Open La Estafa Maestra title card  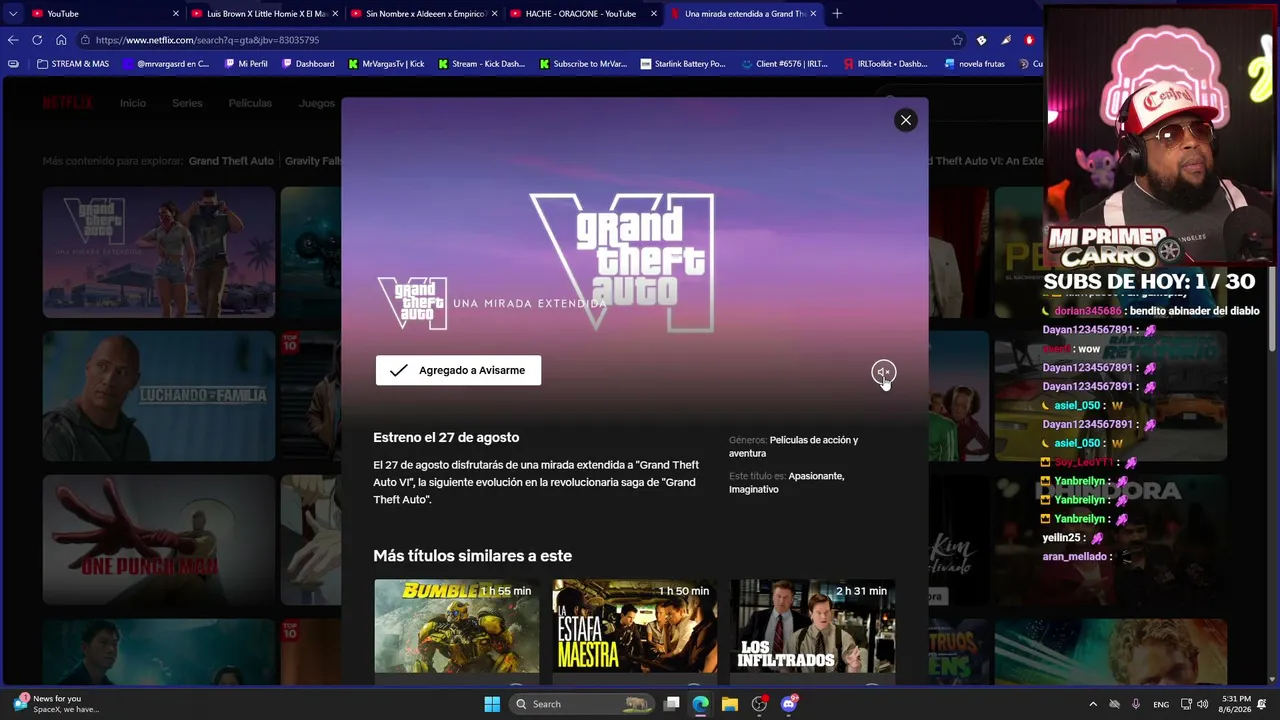(x=635, y=627)
